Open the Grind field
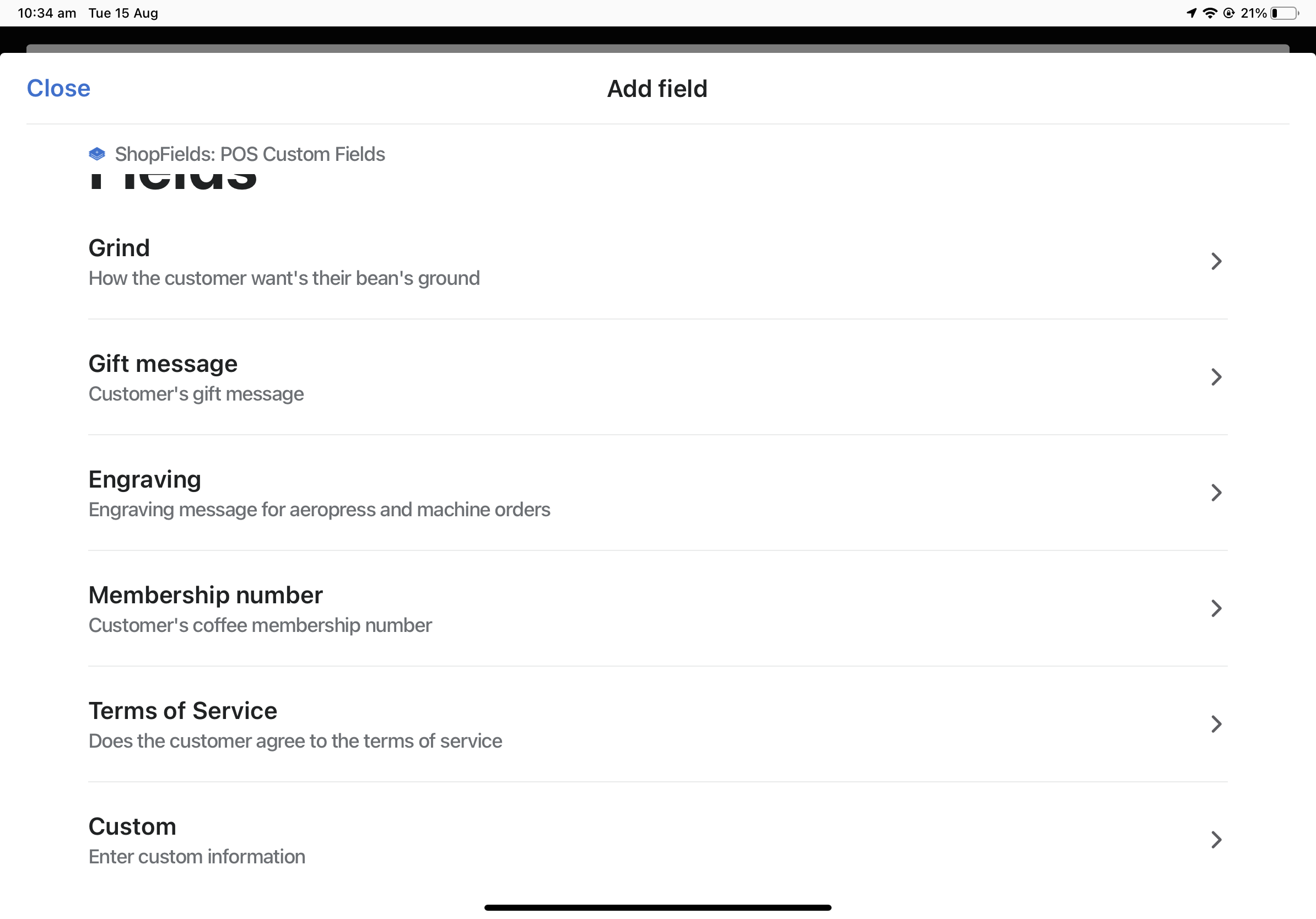This screenshot has width=1316, height=919. pos(657,261)
